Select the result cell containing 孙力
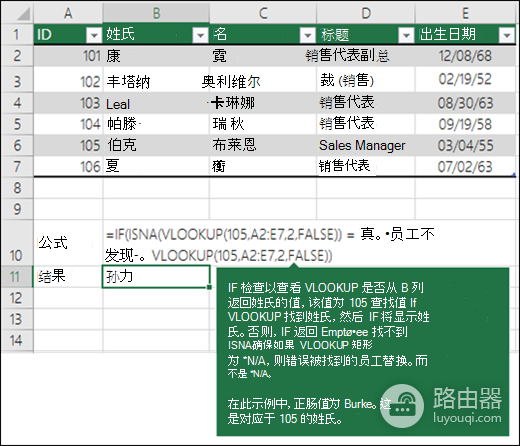The width and height of the screenshot is (520, 446). pyautogui.click(x=156, y=277)
